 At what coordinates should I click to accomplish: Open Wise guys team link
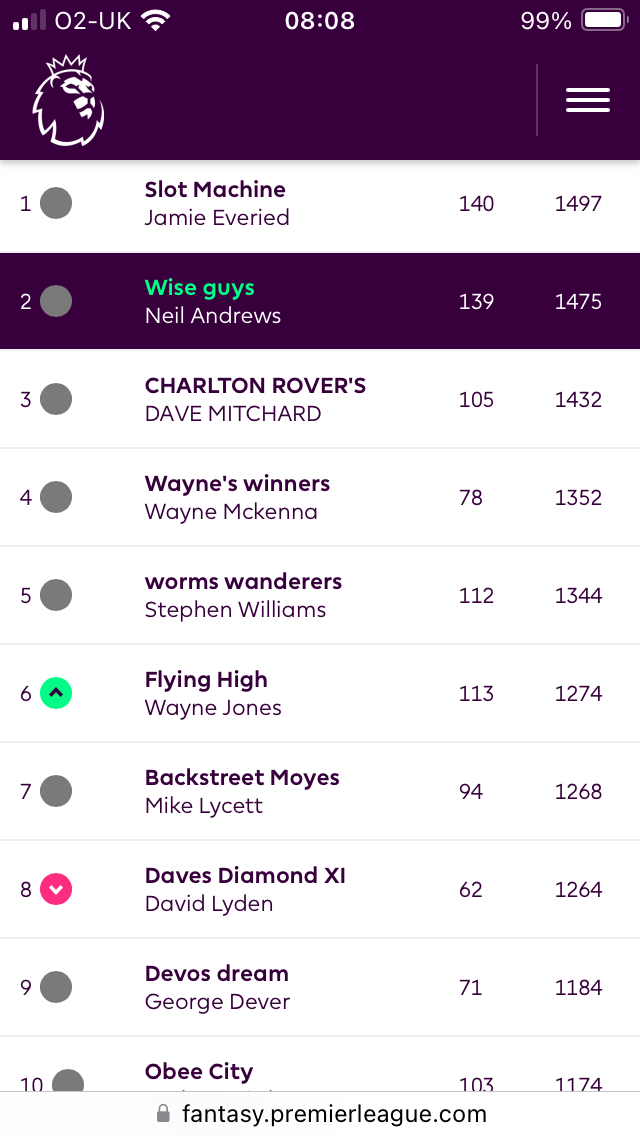point(200,288)
